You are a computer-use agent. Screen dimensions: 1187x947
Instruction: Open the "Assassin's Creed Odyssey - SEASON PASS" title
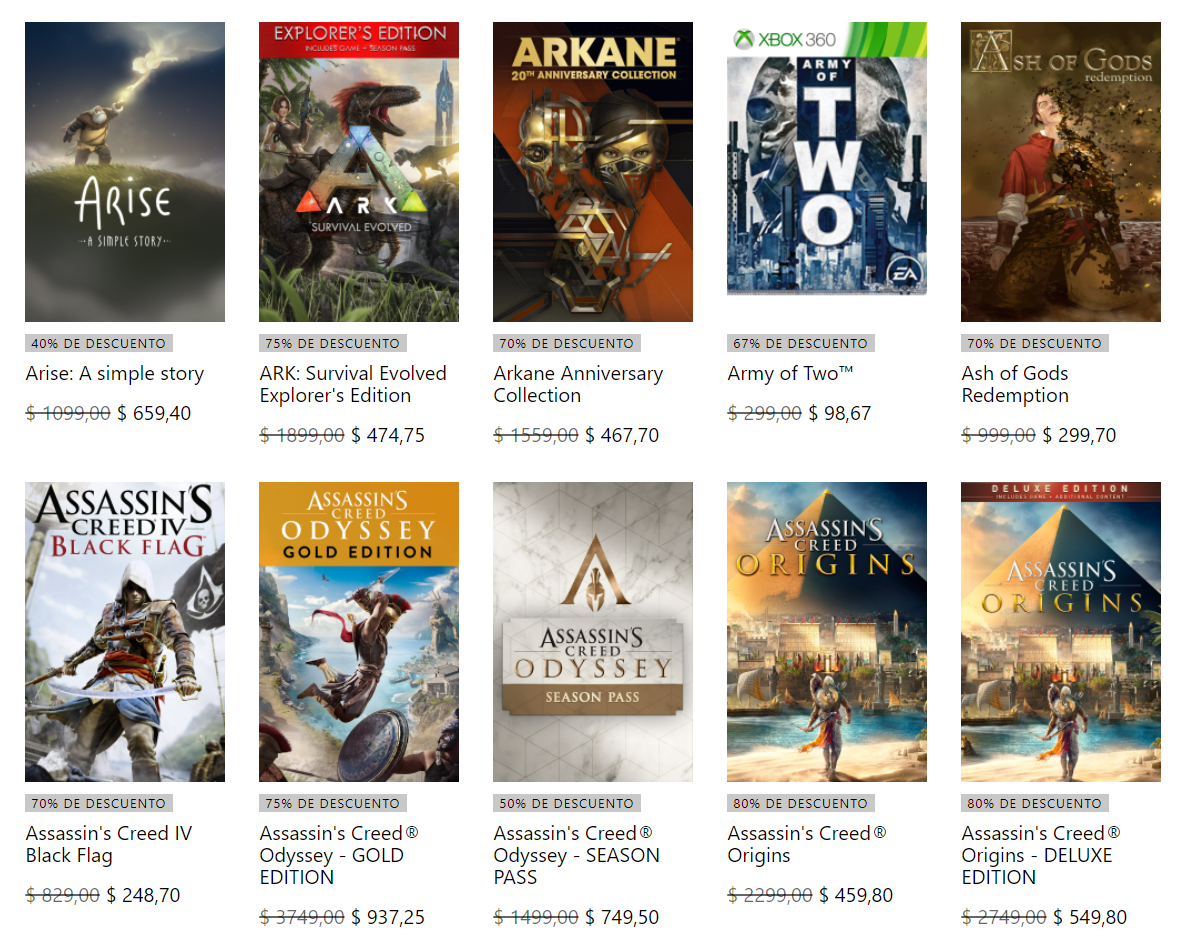(576, 856)
